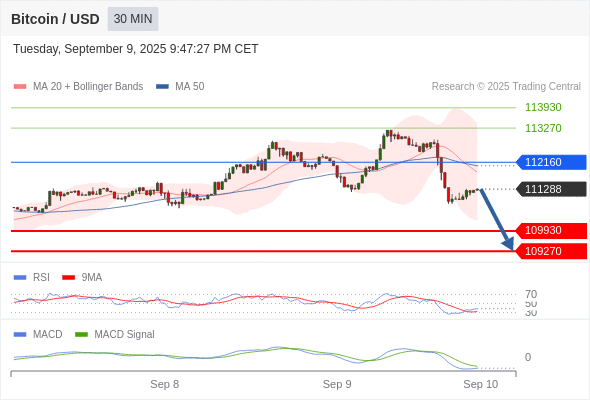Select the 112160 pivot price label
590x400 pixels.
pos(551,162)
